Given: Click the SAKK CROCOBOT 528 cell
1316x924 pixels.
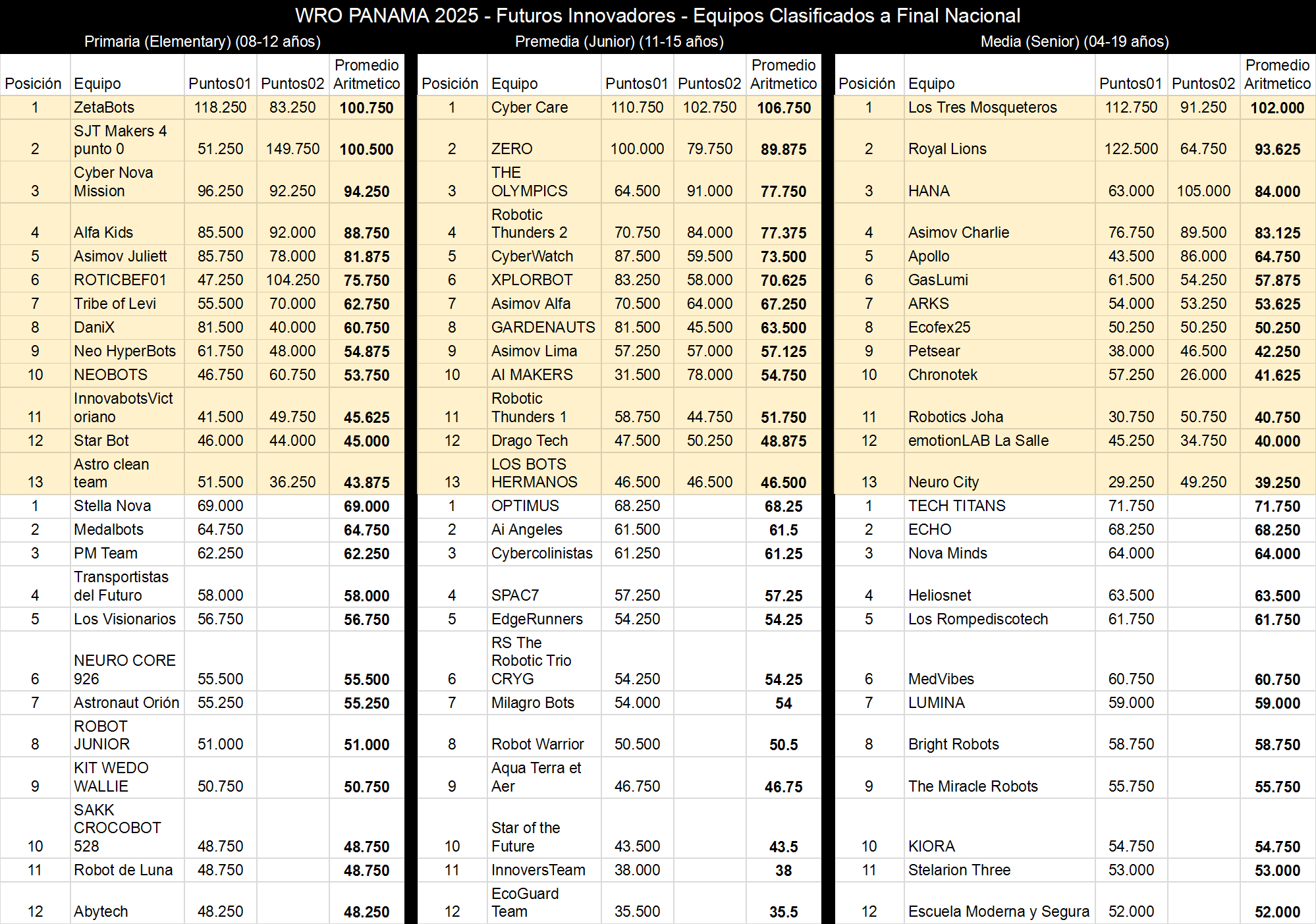Looking at the screenshot, I should point(117,828).
